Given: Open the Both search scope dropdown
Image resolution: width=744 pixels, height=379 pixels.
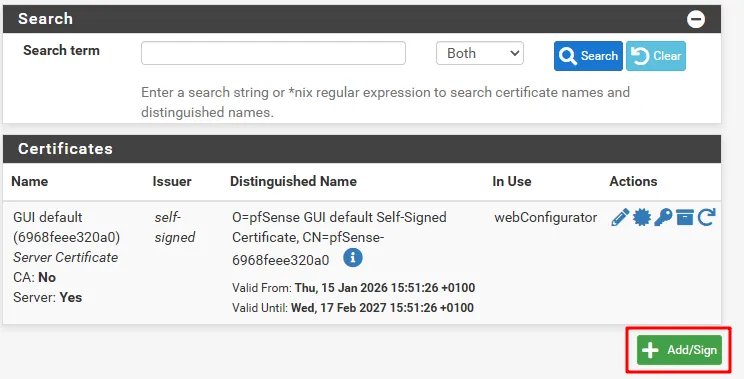Looking at the screenshot, I should 480,53.
